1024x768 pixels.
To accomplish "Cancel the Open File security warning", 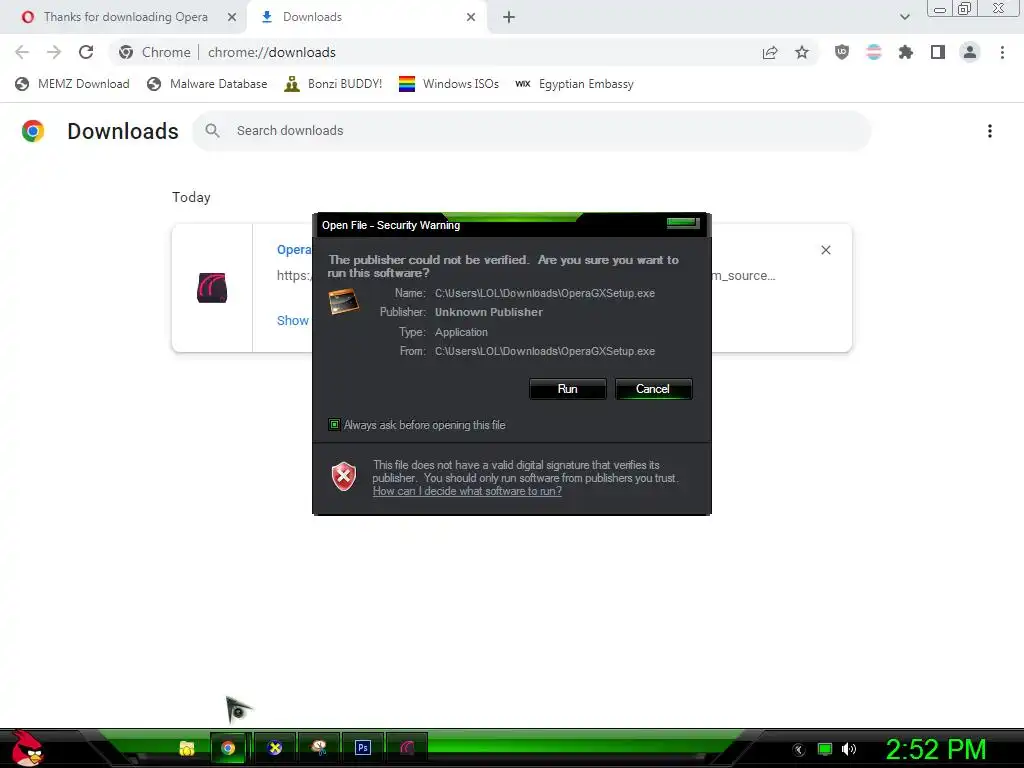I will (x=653, y=389).
